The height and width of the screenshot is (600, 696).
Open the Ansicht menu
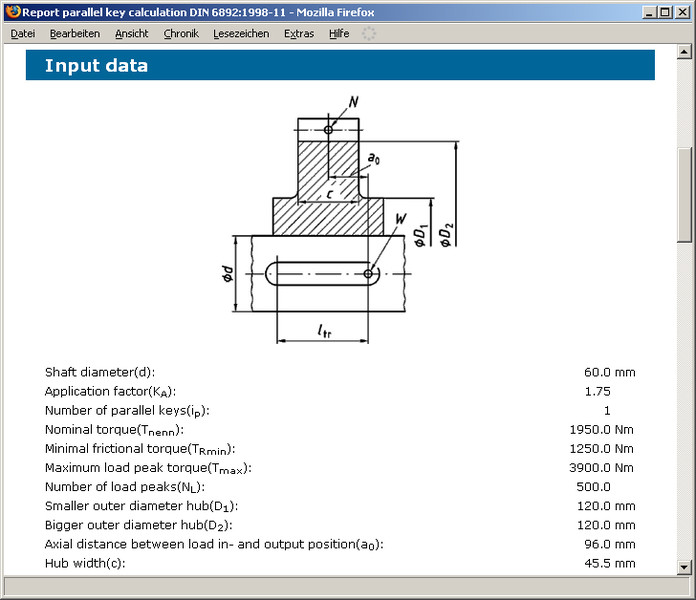click(131, 33)
